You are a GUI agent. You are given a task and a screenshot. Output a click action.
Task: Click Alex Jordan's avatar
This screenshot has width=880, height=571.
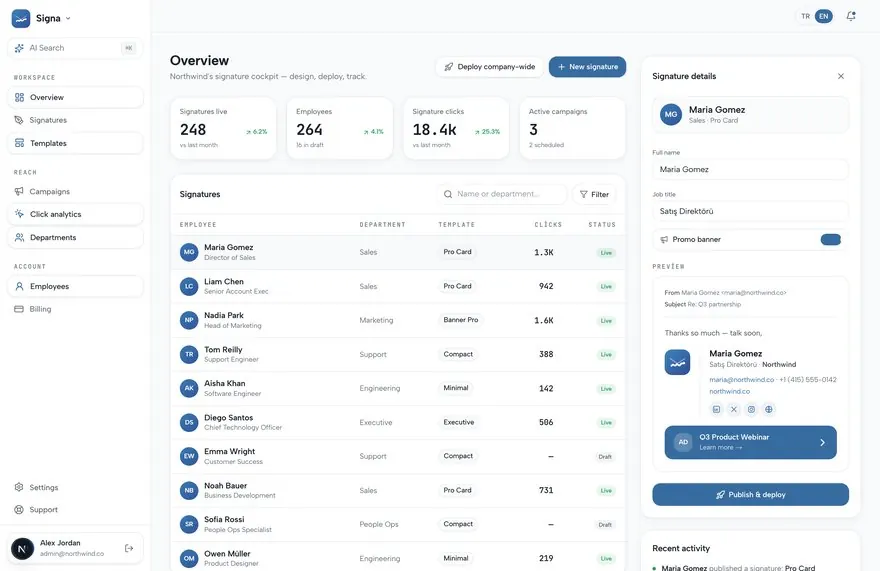tap(22, 548)
